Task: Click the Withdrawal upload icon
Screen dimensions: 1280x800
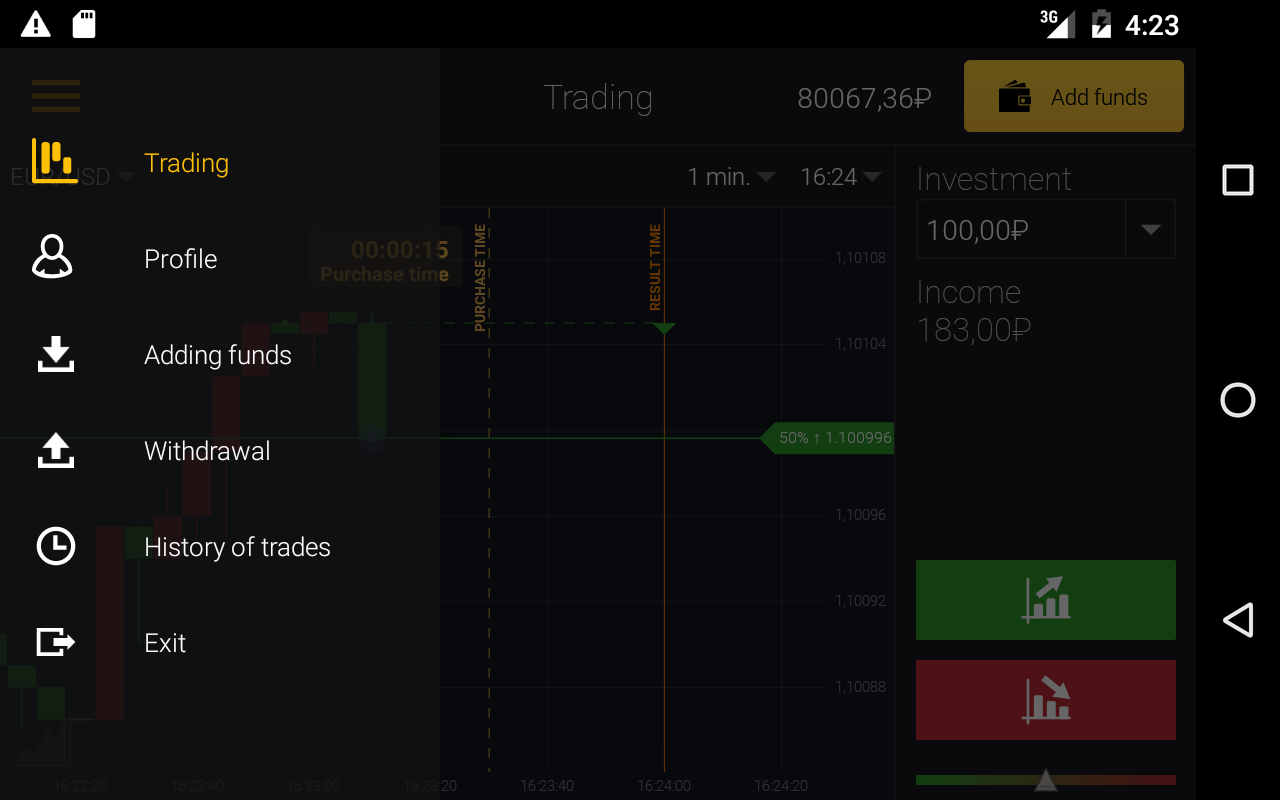Action: coord(56,450)
